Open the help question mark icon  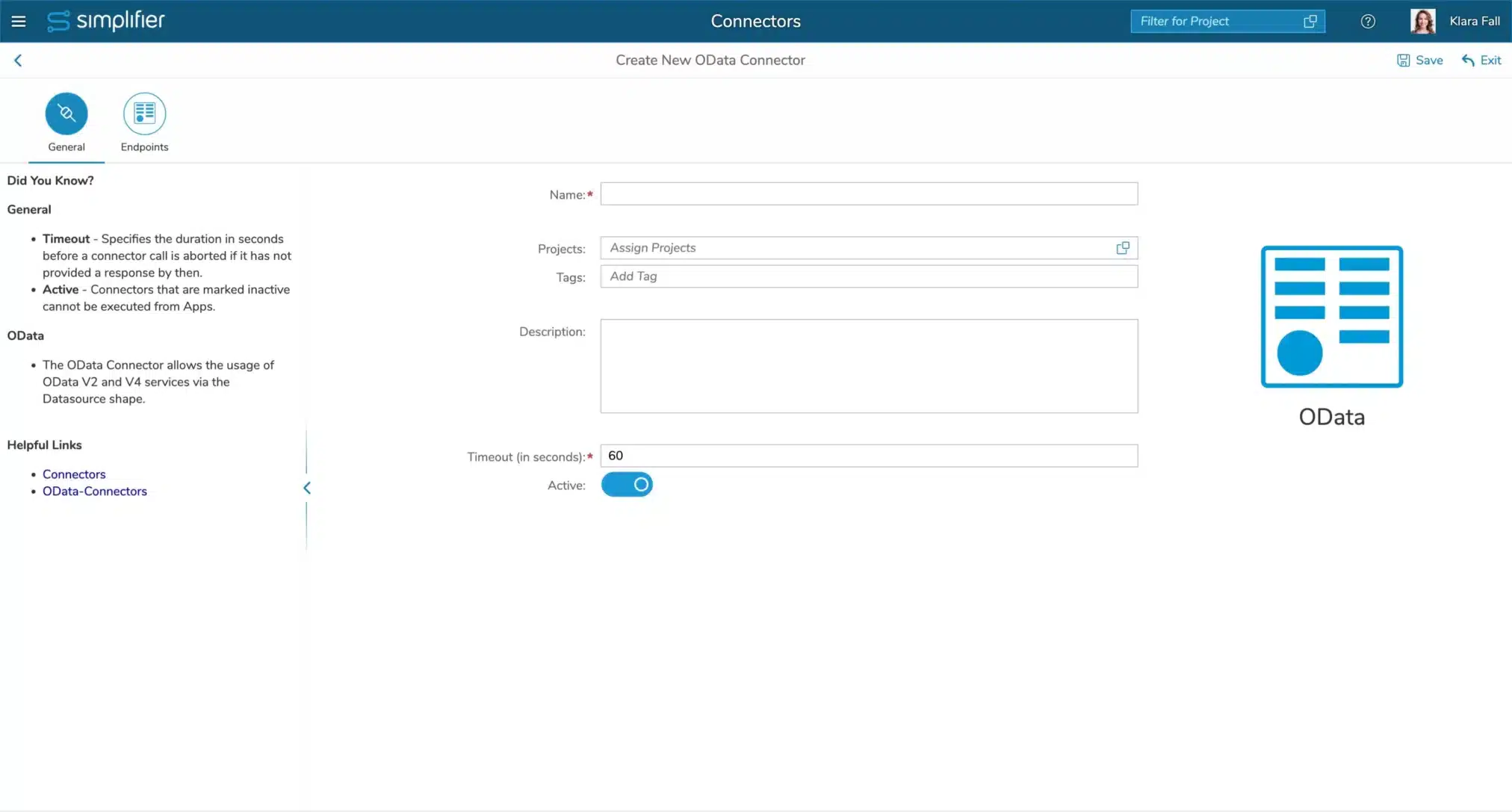click(1368, 22)
